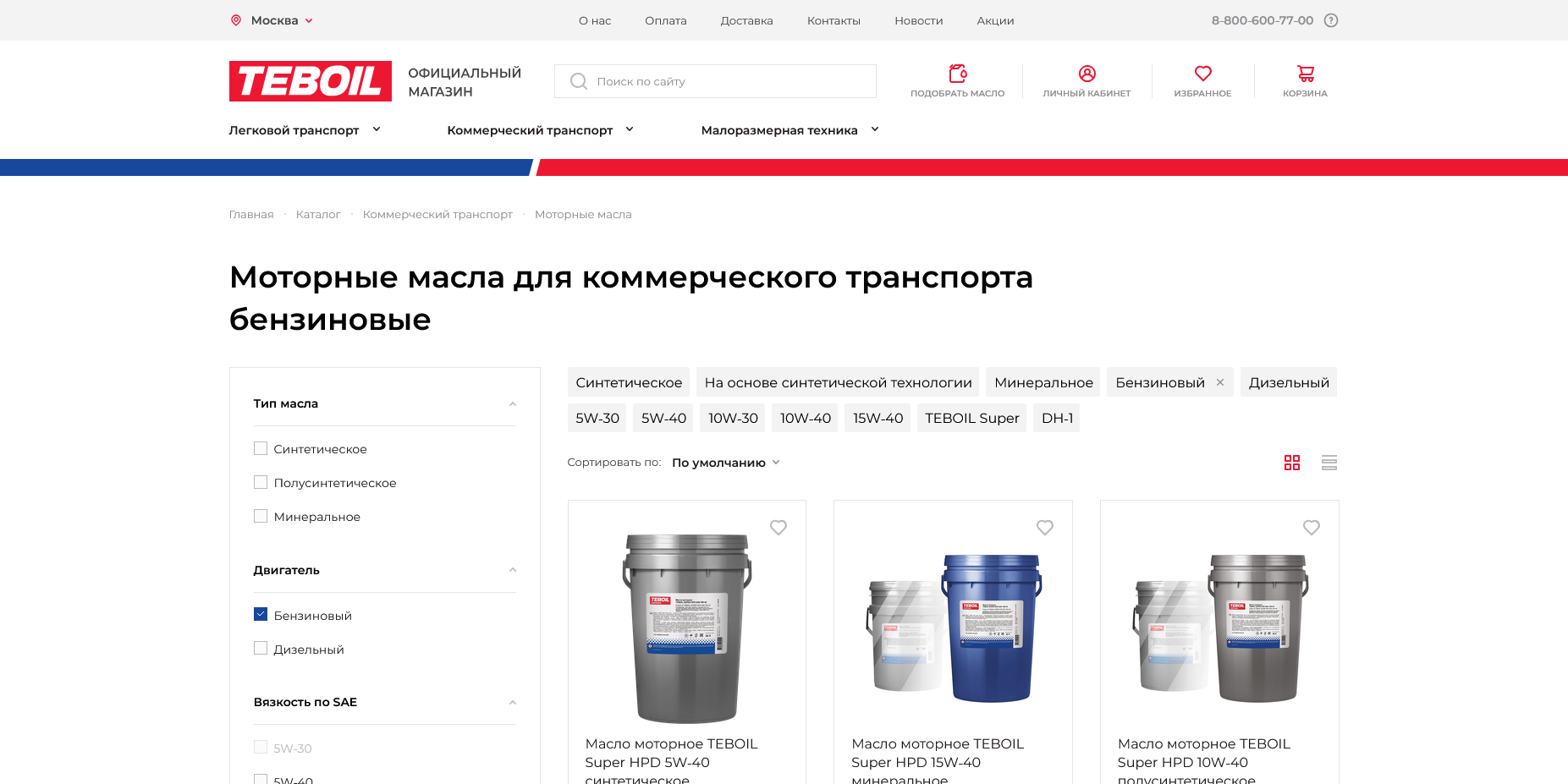Open 'Доставка' in top menu

(747, 20)
